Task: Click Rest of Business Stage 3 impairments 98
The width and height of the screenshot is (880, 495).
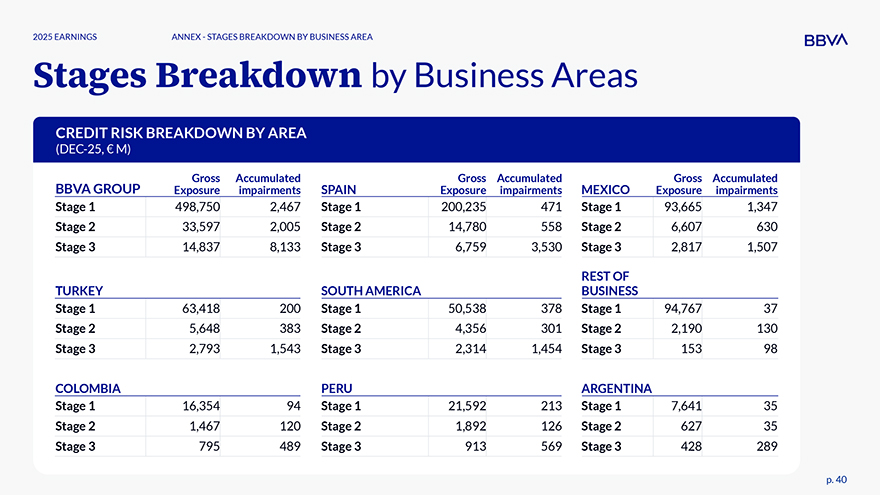Action: [771, 349]
